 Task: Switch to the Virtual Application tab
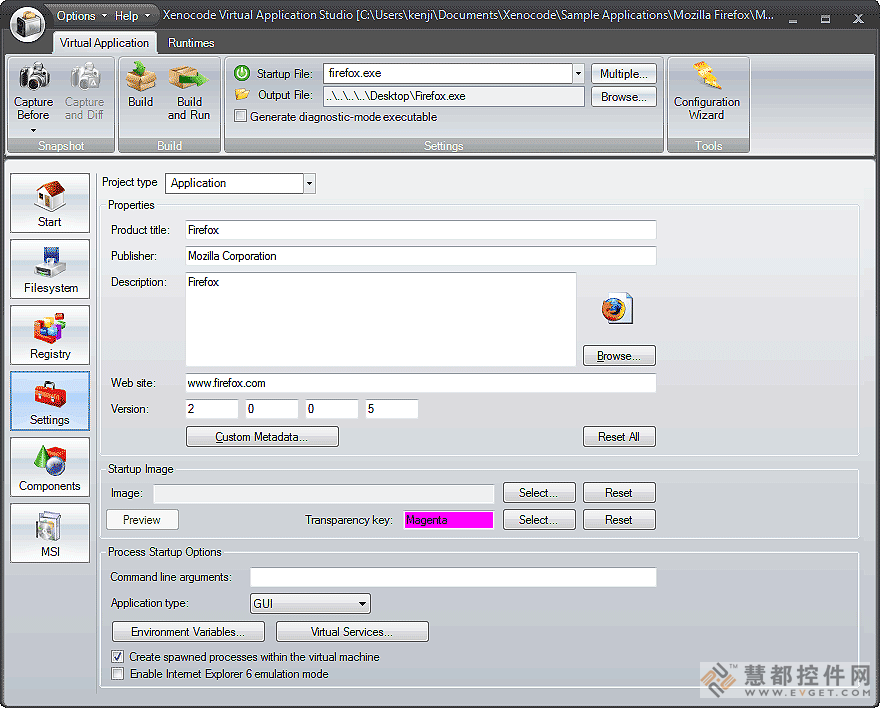104,43
